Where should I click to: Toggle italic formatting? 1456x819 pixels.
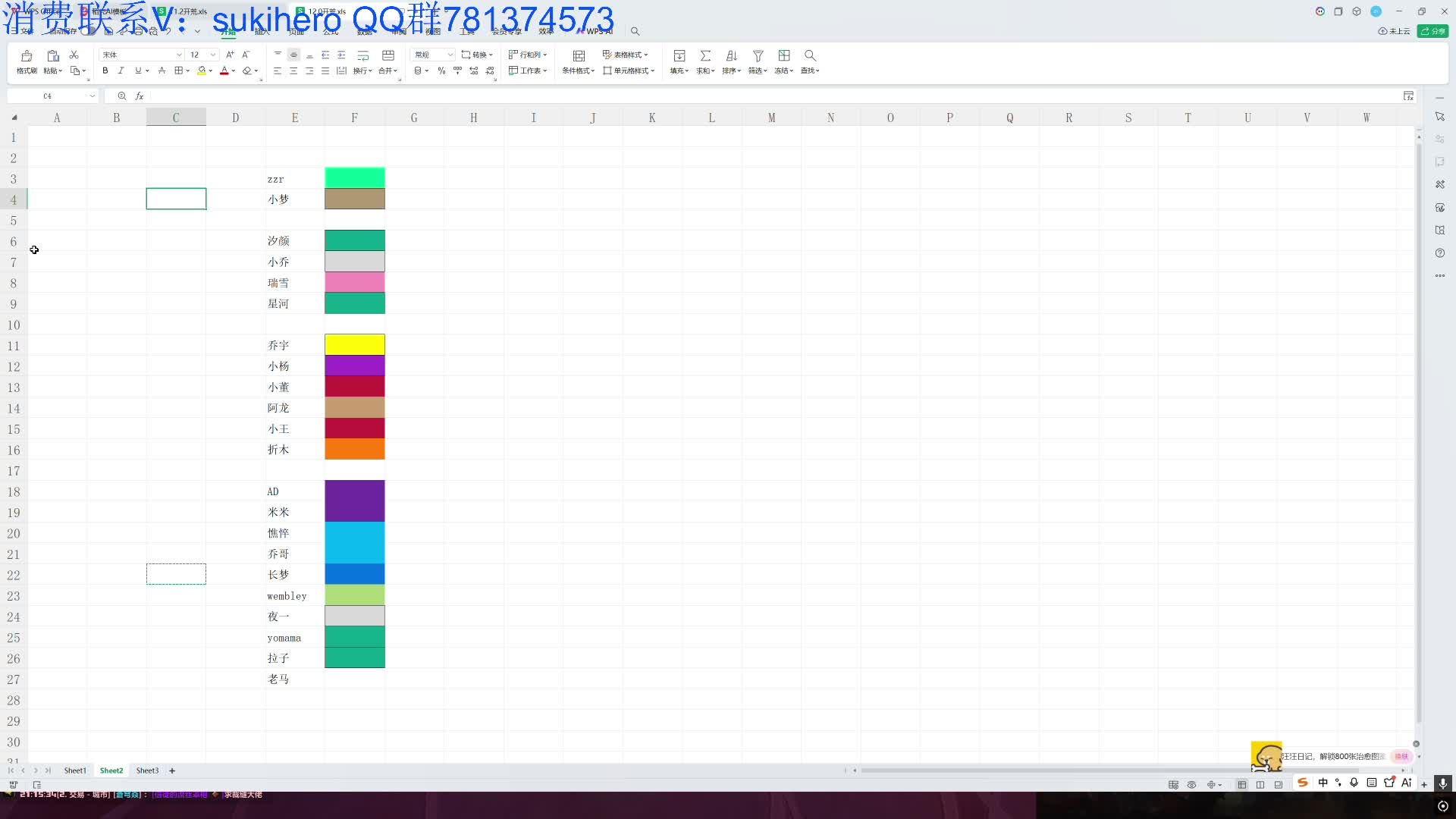point(121,71)
